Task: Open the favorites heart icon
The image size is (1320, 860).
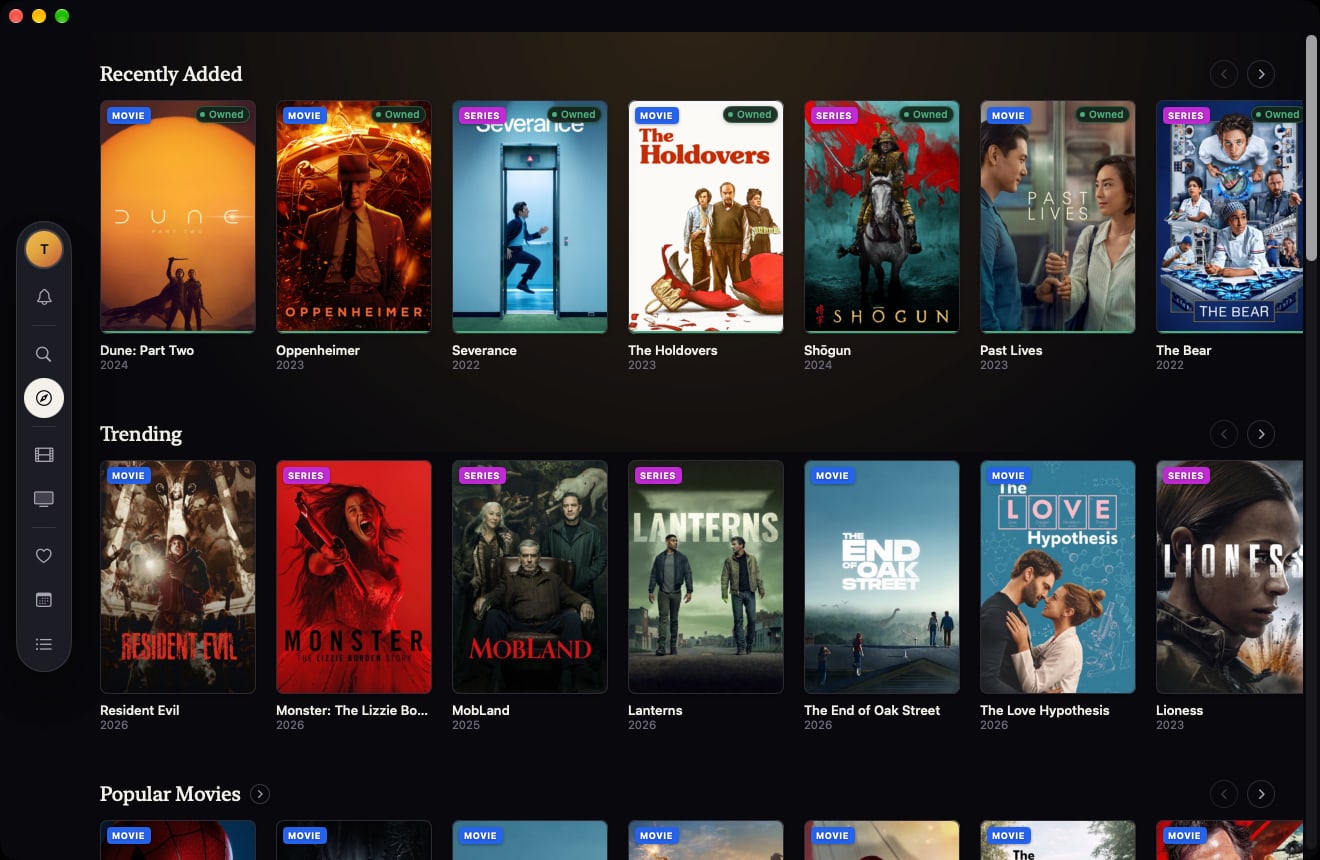Action: pos(44,556)
